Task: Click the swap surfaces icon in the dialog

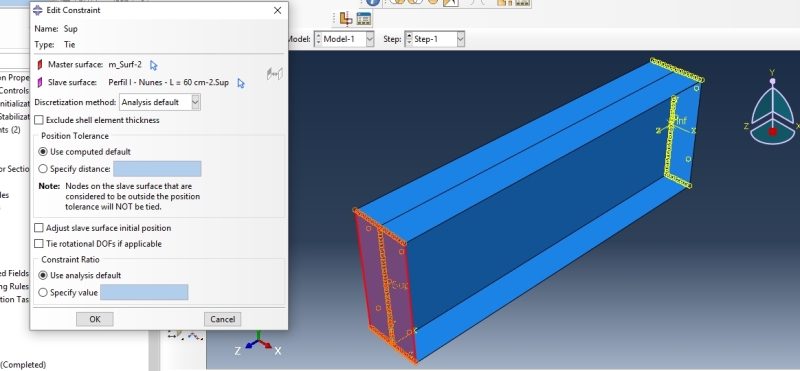Action: pos(274,75)
